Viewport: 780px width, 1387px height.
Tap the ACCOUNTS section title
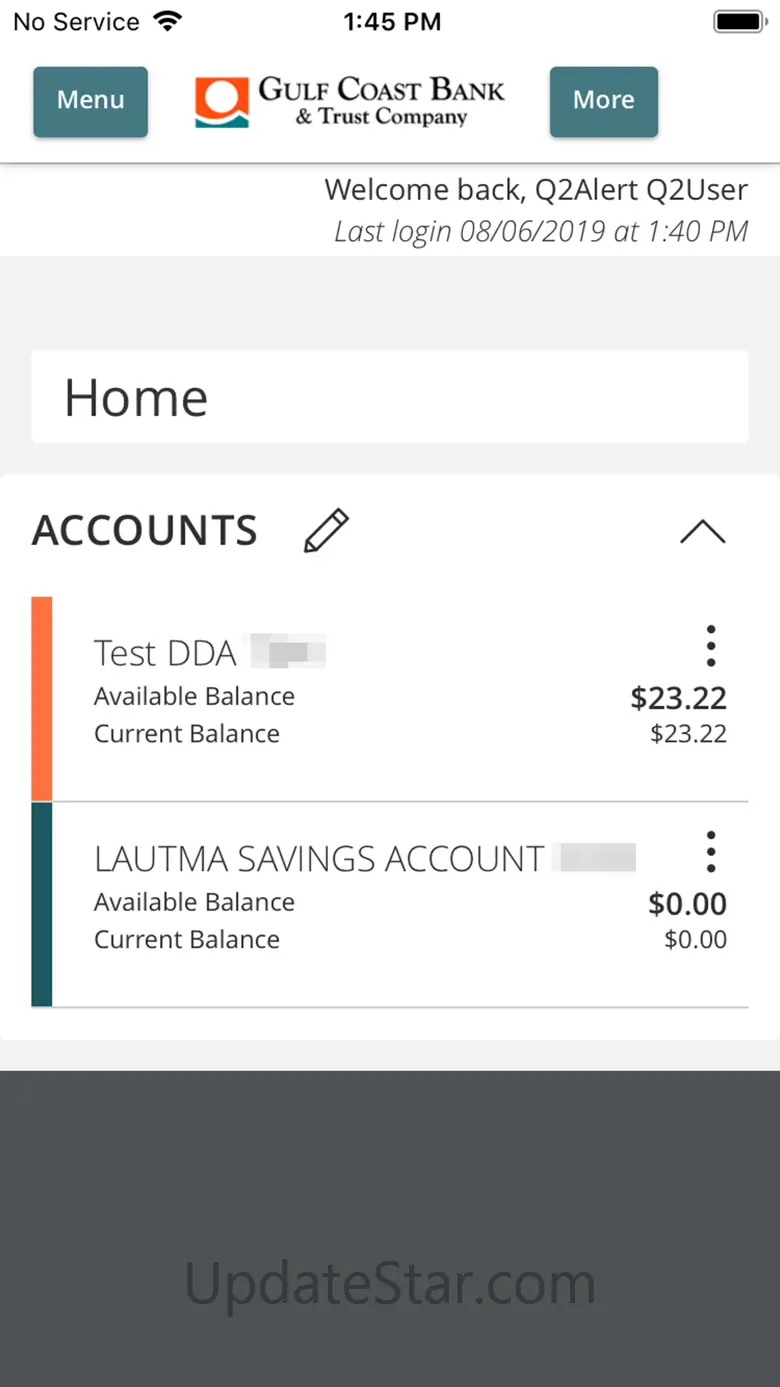(x=145, y=530)
